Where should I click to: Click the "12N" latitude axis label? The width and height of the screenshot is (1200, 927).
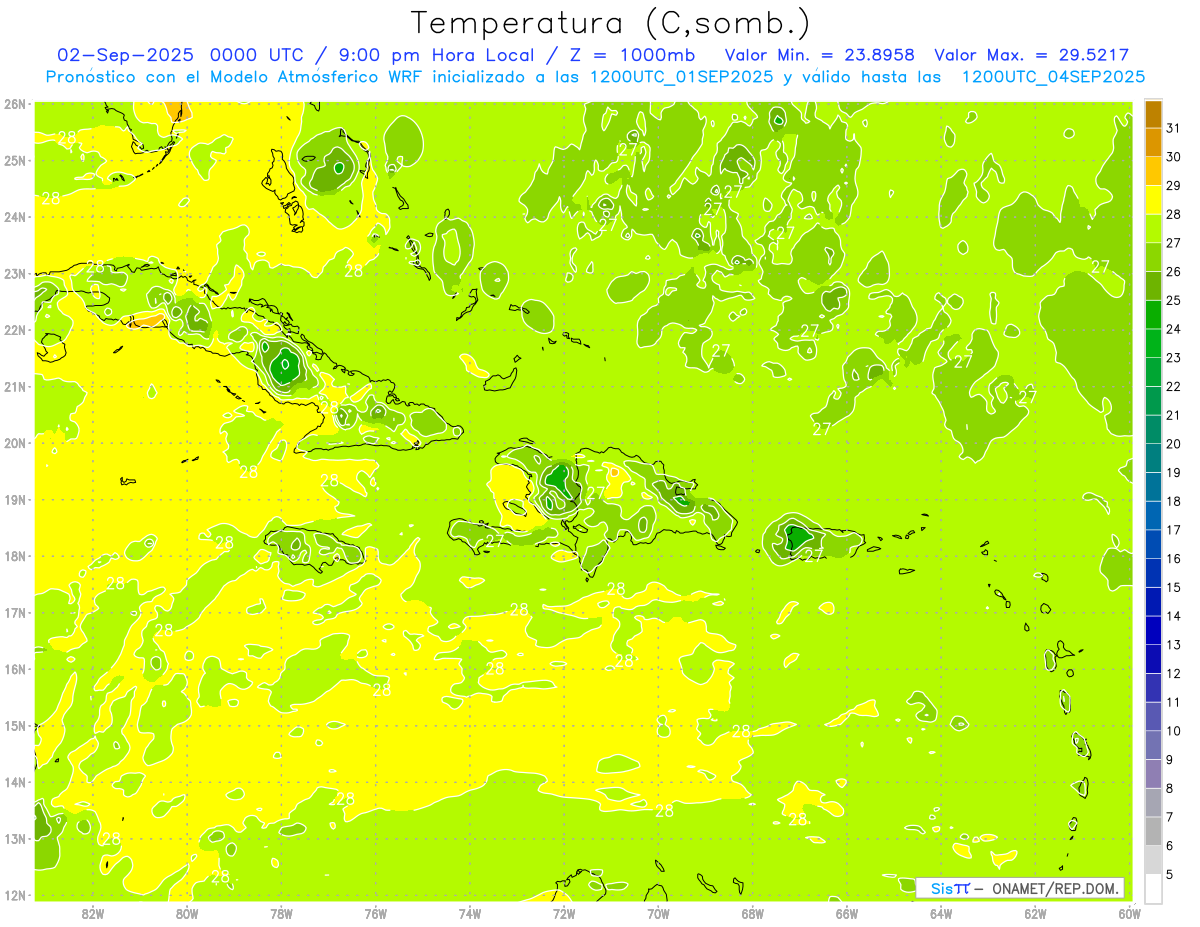click(15, 895)
